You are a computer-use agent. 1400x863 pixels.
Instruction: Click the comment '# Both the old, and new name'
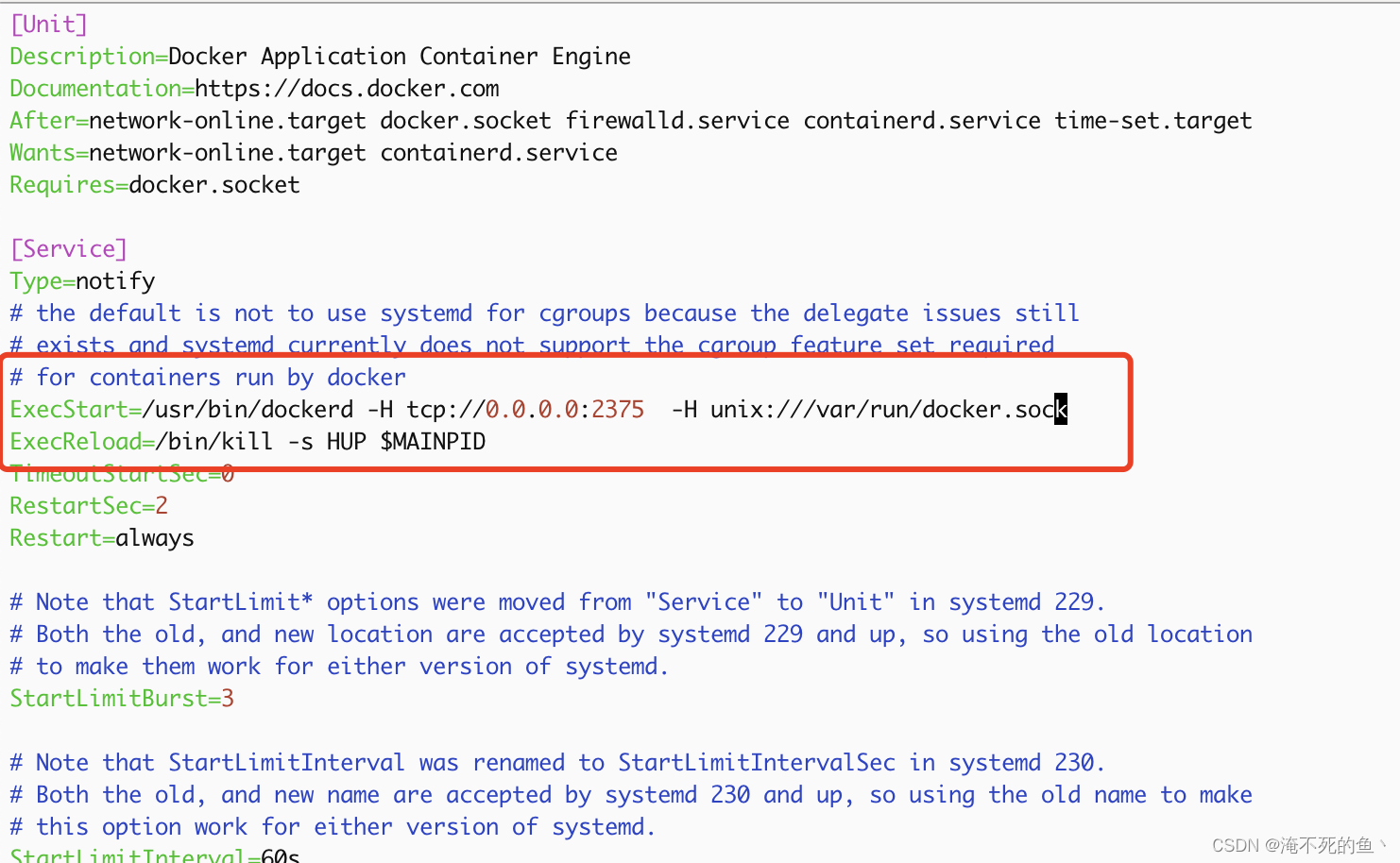(631, 795)
